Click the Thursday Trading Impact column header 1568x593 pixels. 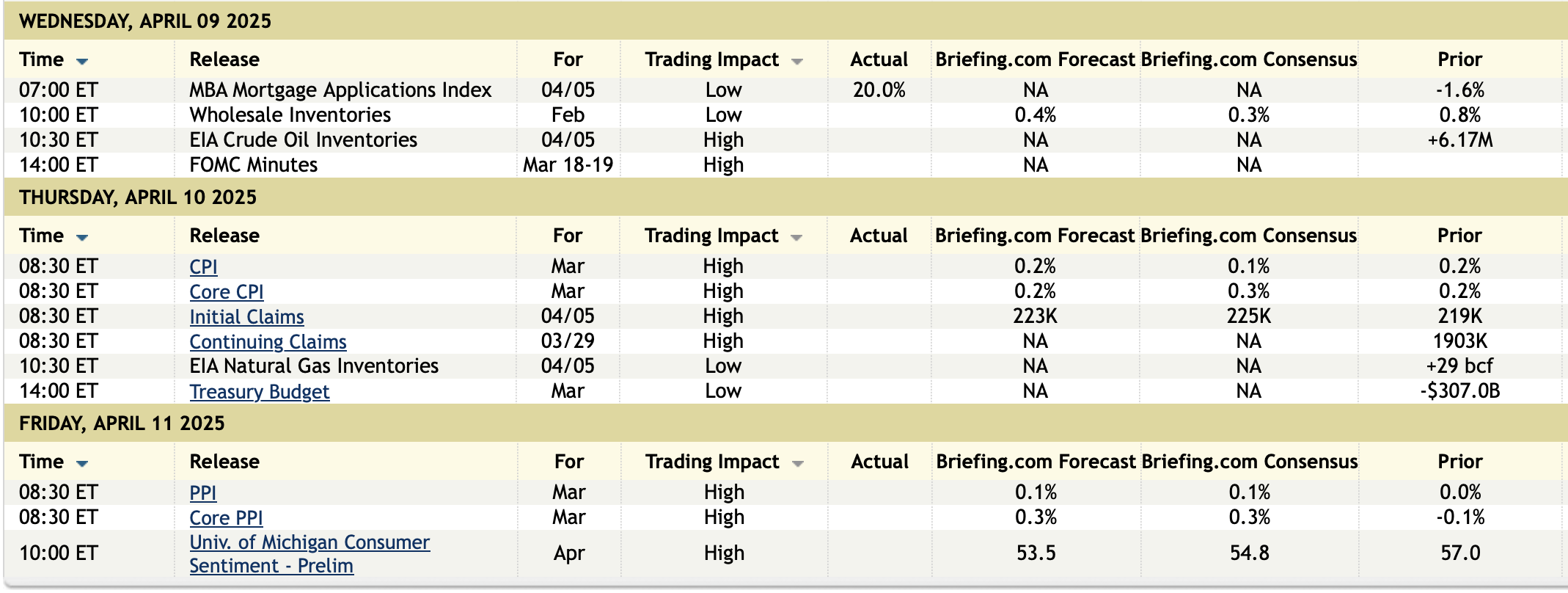(711, 236)
